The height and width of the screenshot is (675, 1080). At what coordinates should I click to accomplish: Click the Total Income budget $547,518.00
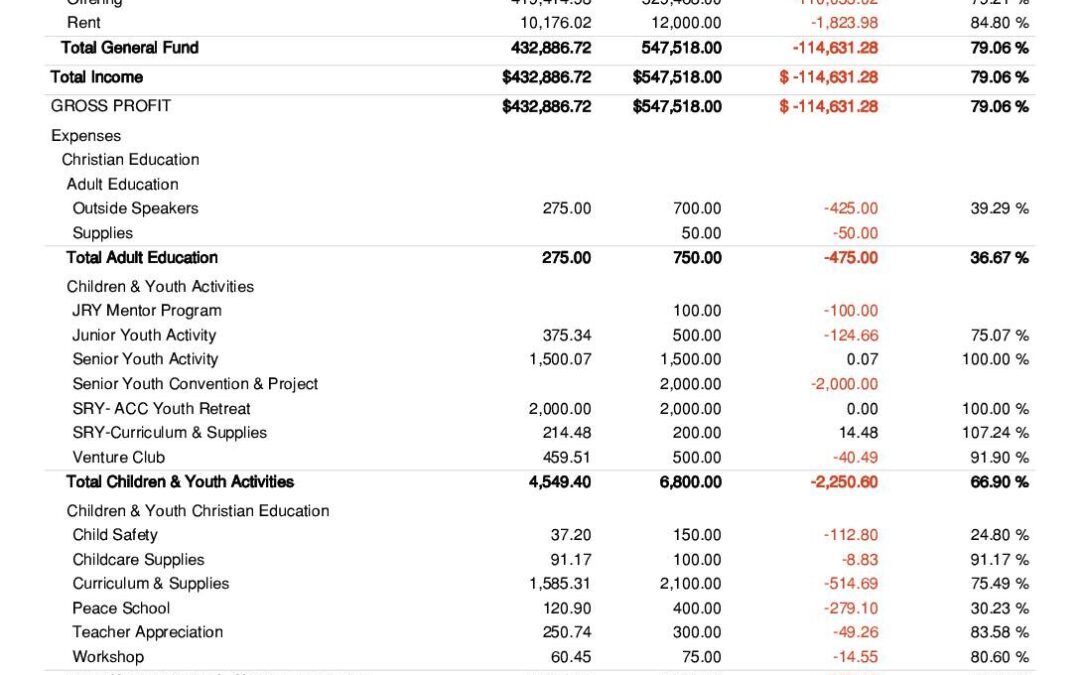click(677, 77)
